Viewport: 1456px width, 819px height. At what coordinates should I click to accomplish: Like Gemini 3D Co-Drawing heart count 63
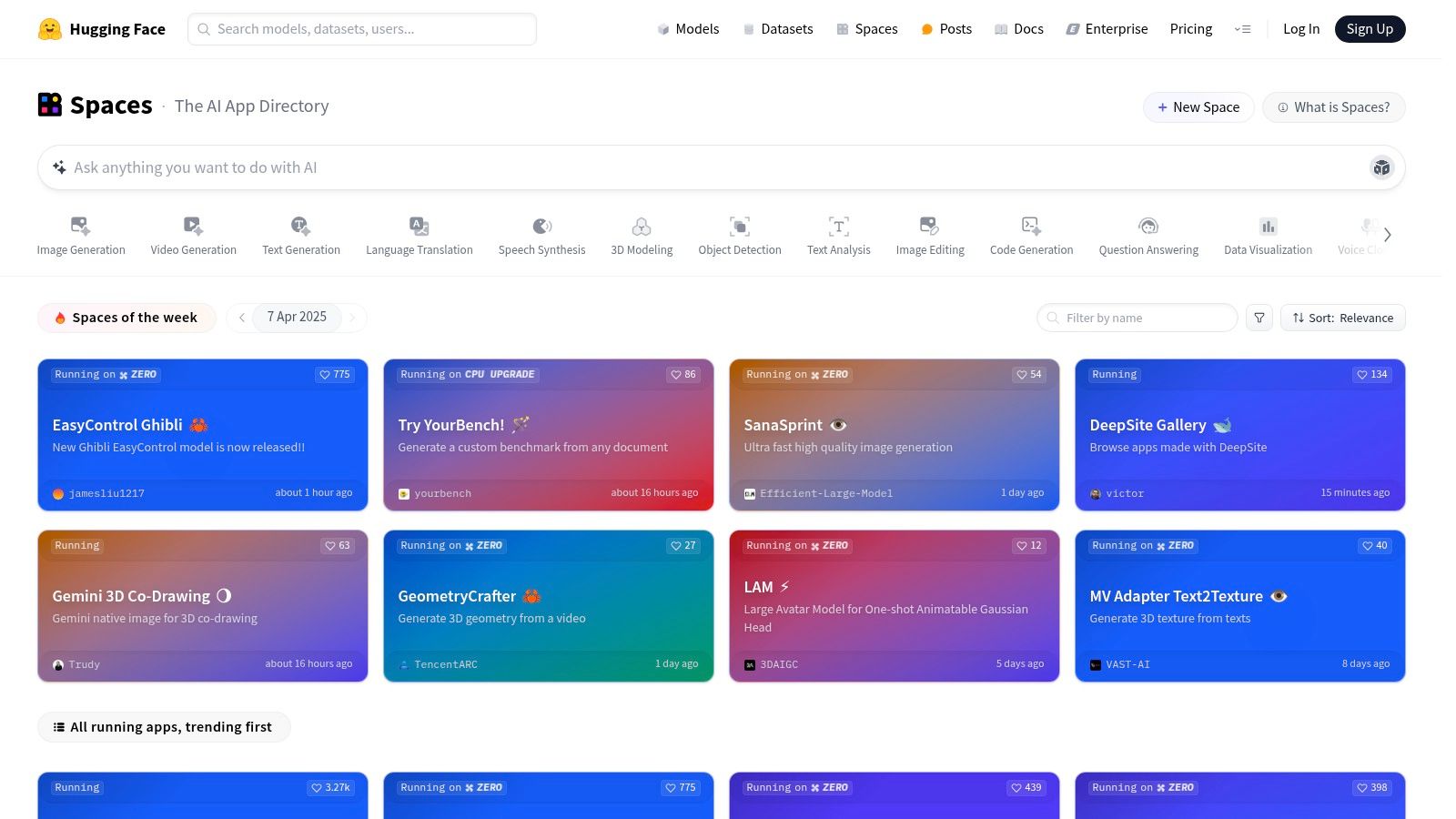coord(338,545)
